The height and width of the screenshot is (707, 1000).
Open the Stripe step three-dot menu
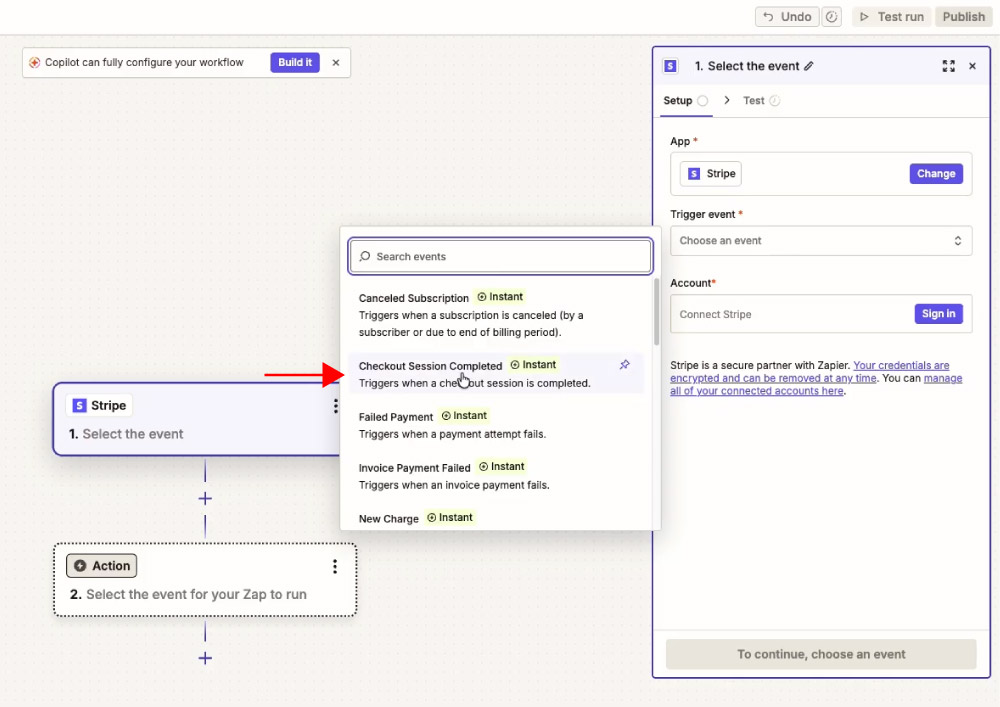coord(335,406)
